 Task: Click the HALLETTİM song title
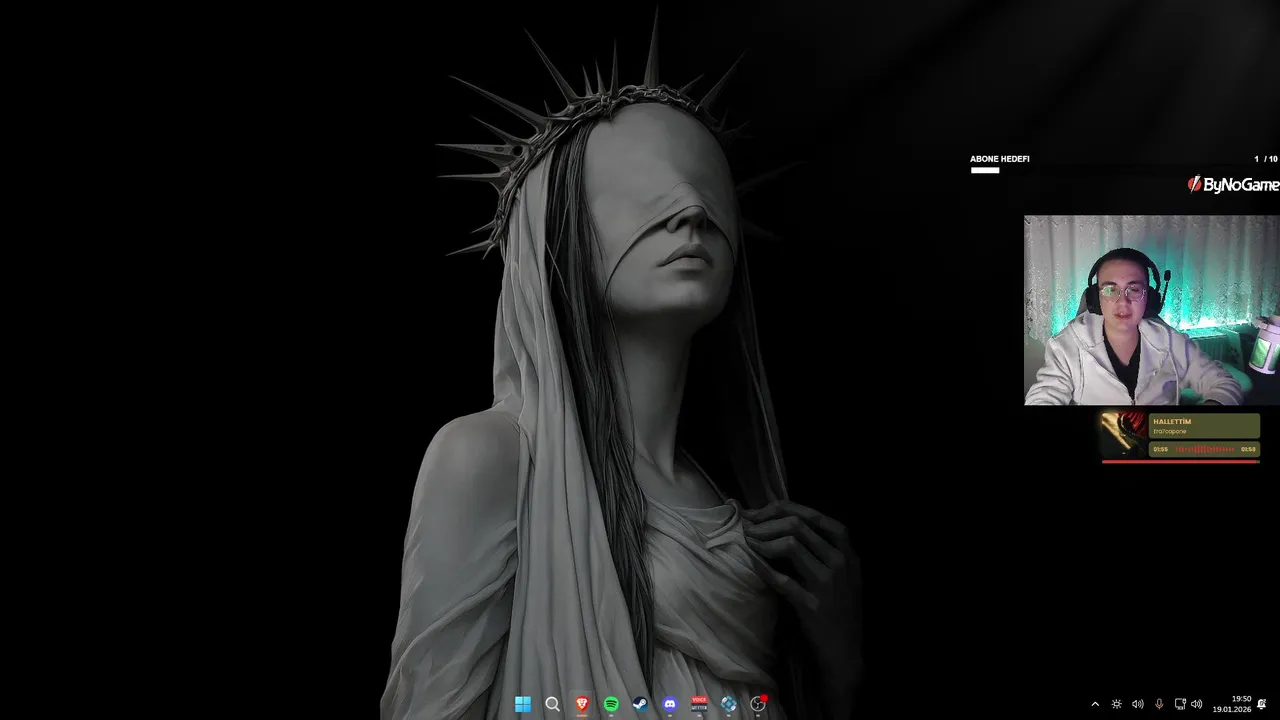pyautogui.click(x=1172, y=422)
